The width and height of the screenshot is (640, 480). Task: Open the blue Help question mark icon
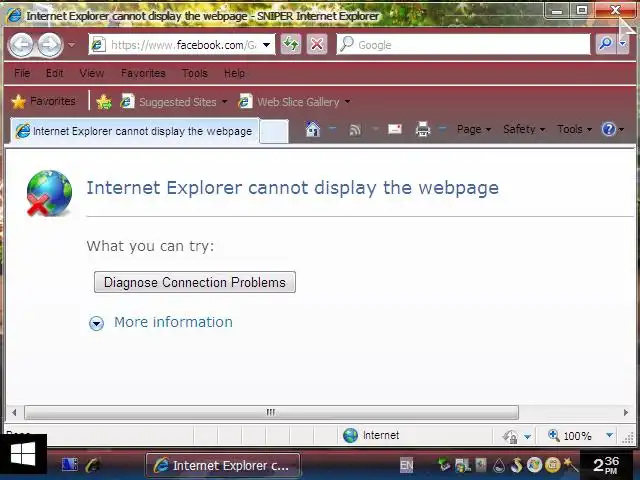pos(609,129)
